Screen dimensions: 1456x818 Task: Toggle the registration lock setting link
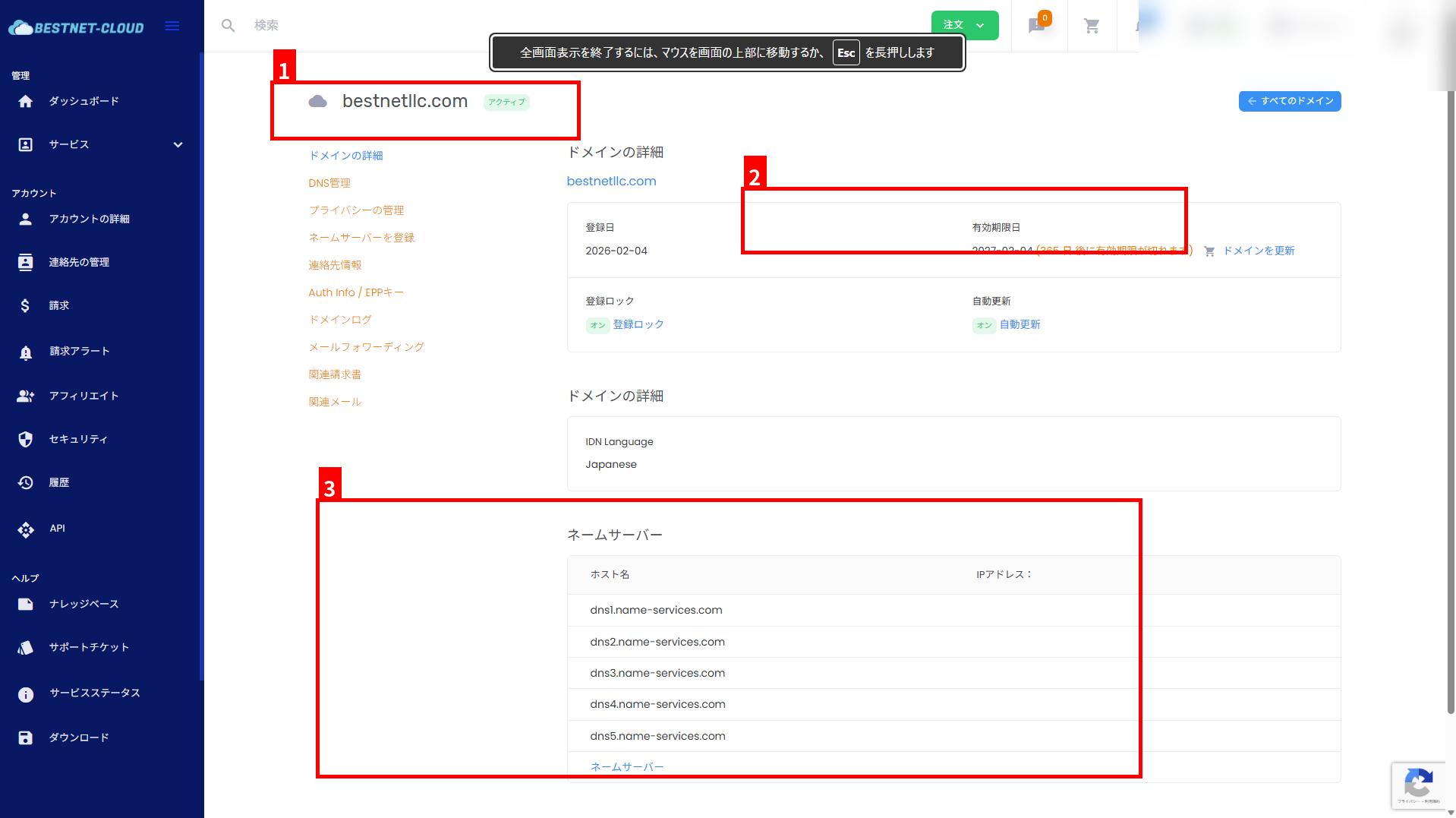pyautogui.click(x=638, y=324)
